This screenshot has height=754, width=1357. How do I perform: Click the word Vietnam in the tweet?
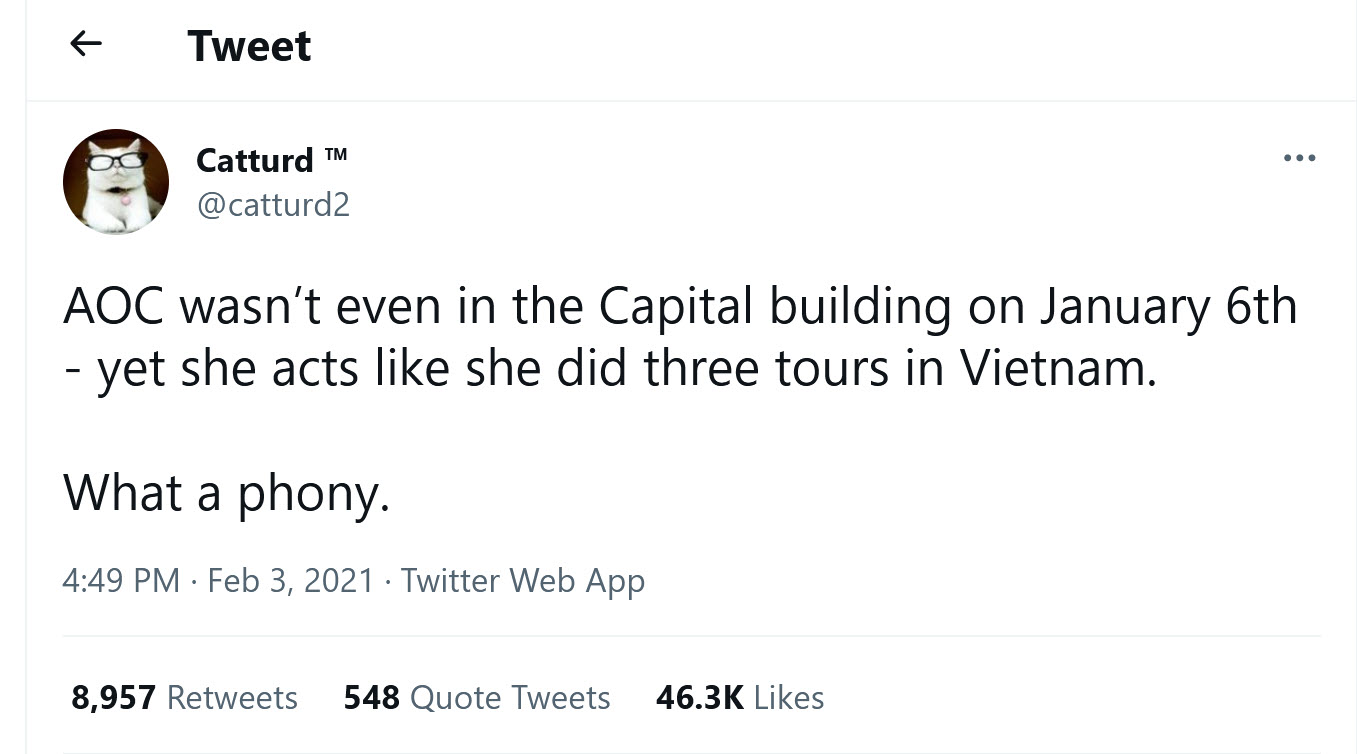[x=1057, y=368]
